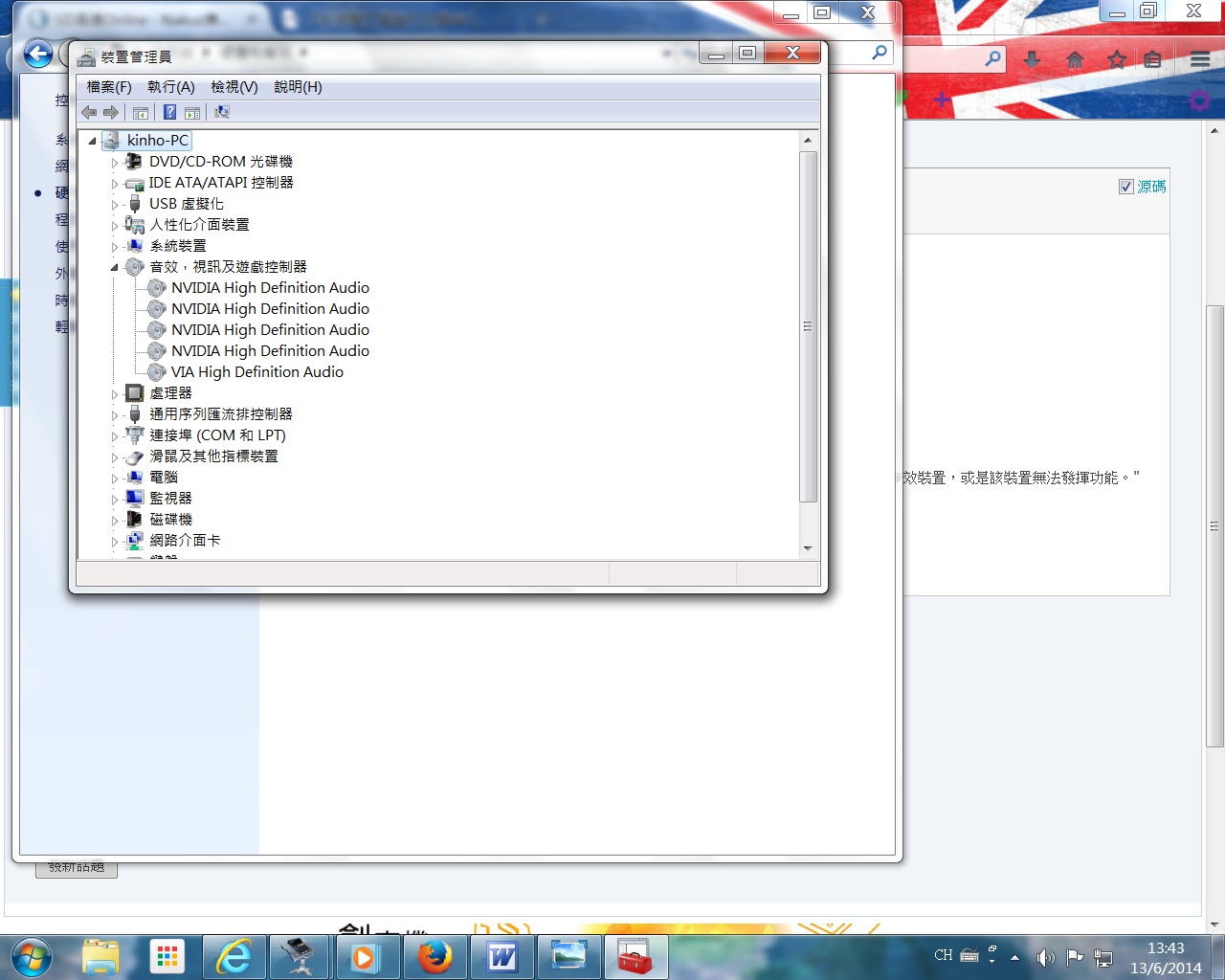
Task: Collapse the 音效，視訊及遊戲控制器 category
Action: [x=115, y=267]
